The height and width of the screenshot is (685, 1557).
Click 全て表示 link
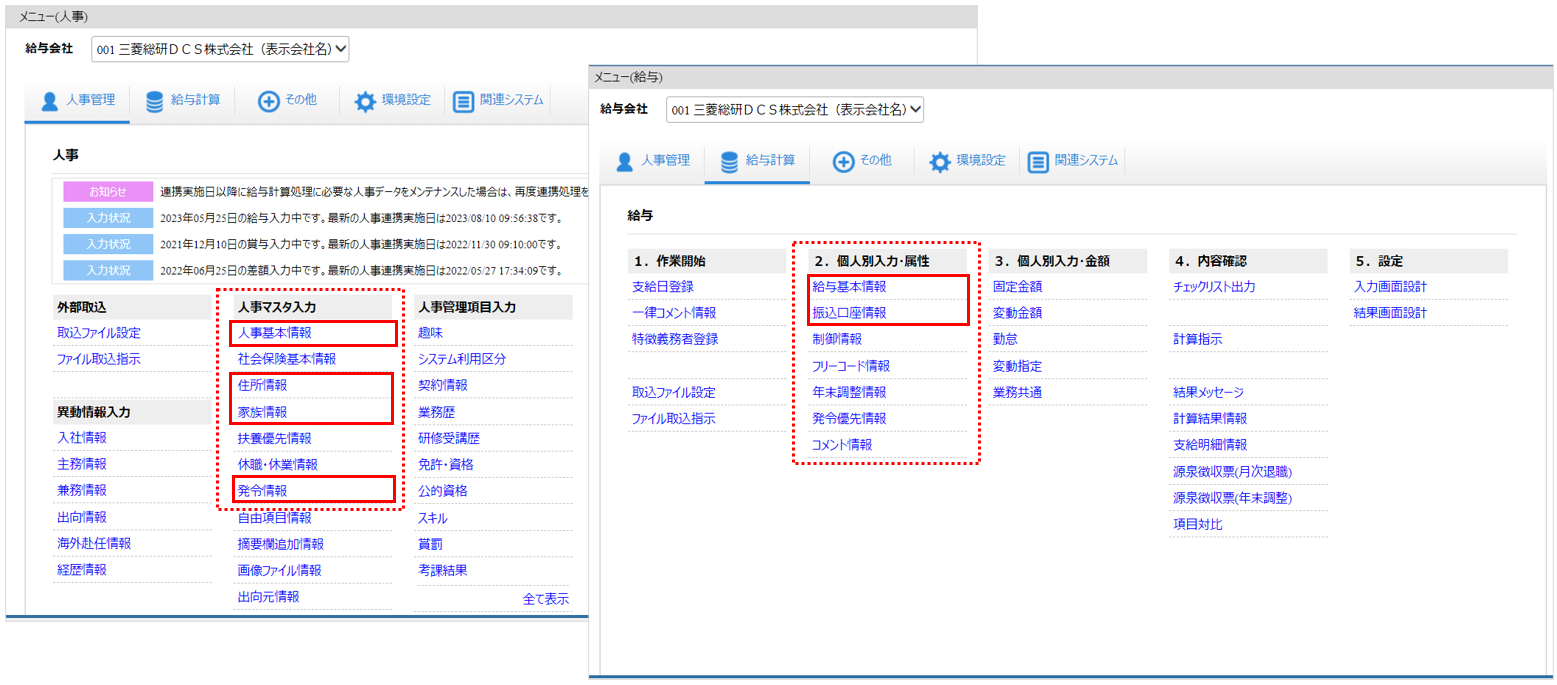point(546,599)
